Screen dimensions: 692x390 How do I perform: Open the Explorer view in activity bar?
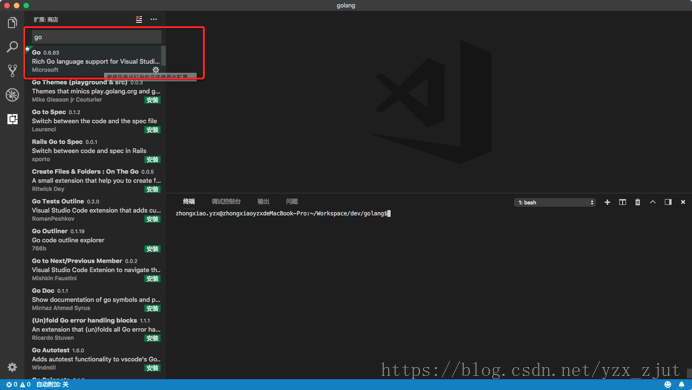12,22
